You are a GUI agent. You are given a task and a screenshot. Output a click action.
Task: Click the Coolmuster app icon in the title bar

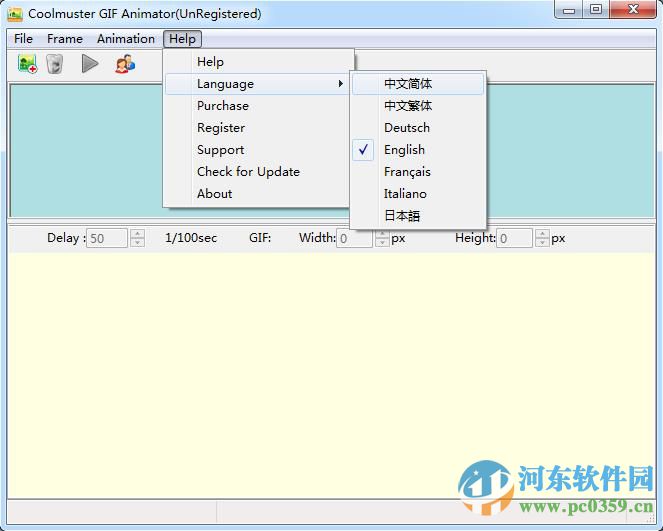15,14
